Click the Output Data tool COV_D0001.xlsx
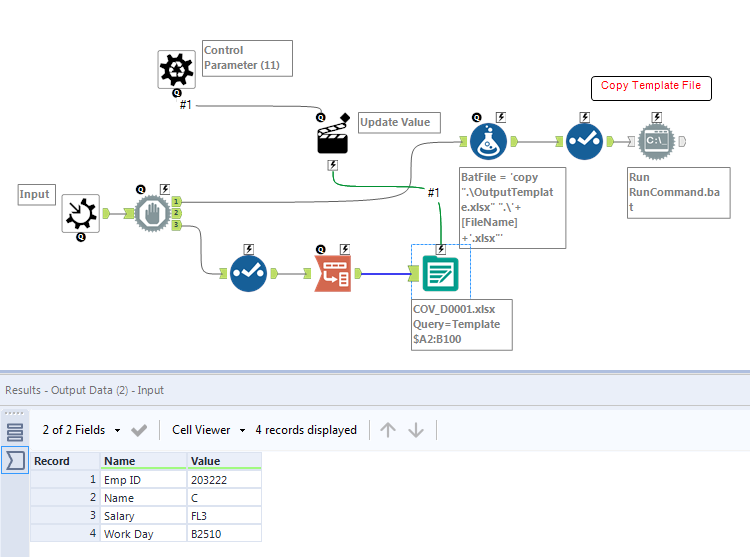Viewport: 750px width, 557px height. [x=441, y=273]
